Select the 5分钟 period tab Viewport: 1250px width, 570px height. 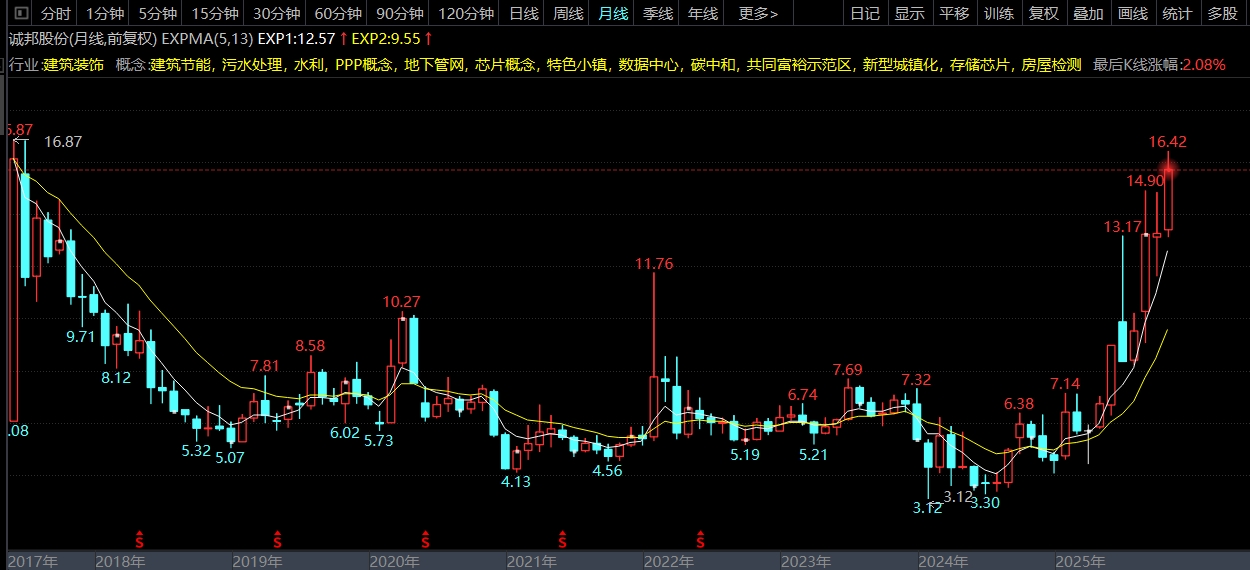157,13
